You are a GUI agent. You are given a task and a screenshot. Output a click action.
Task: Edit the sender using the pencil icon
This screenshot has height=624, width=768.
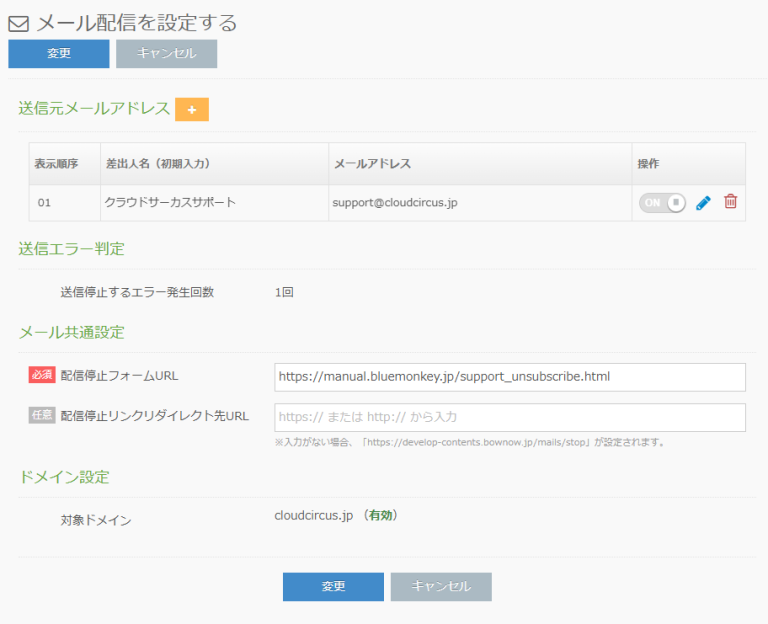click(703, 202)
